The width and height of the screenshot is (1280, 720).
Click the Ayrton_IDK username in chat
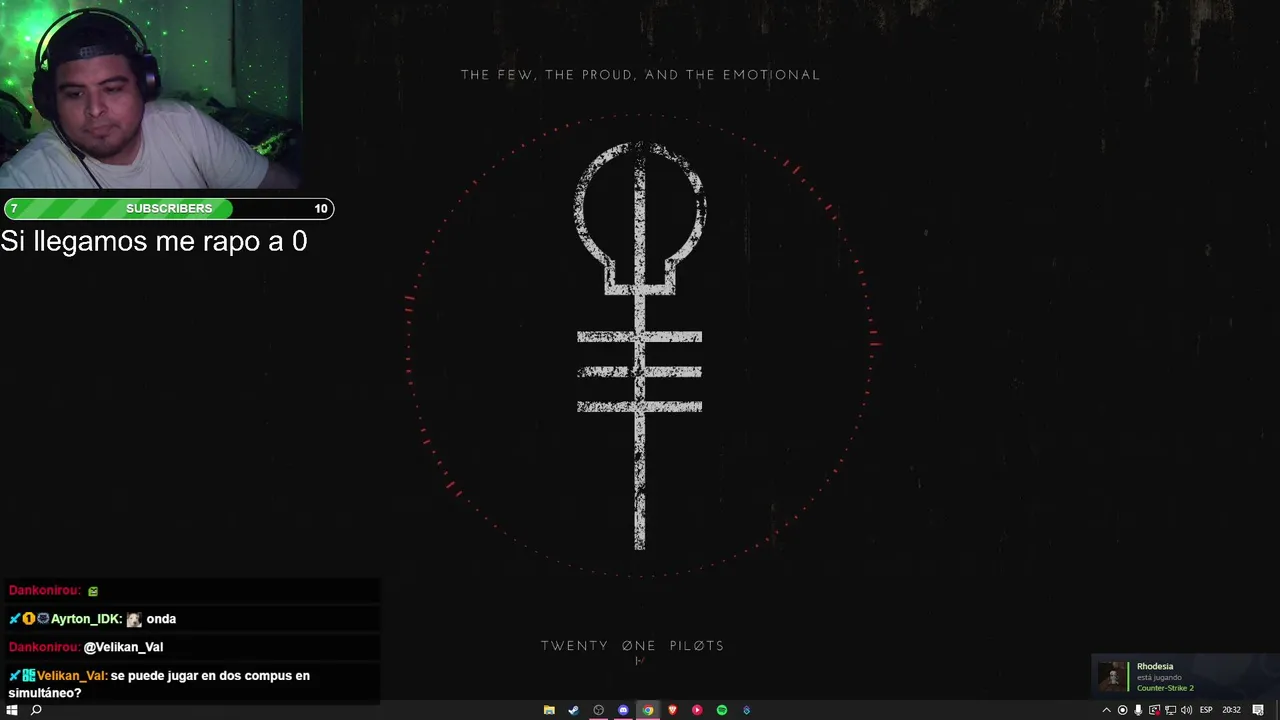[86, 619]
